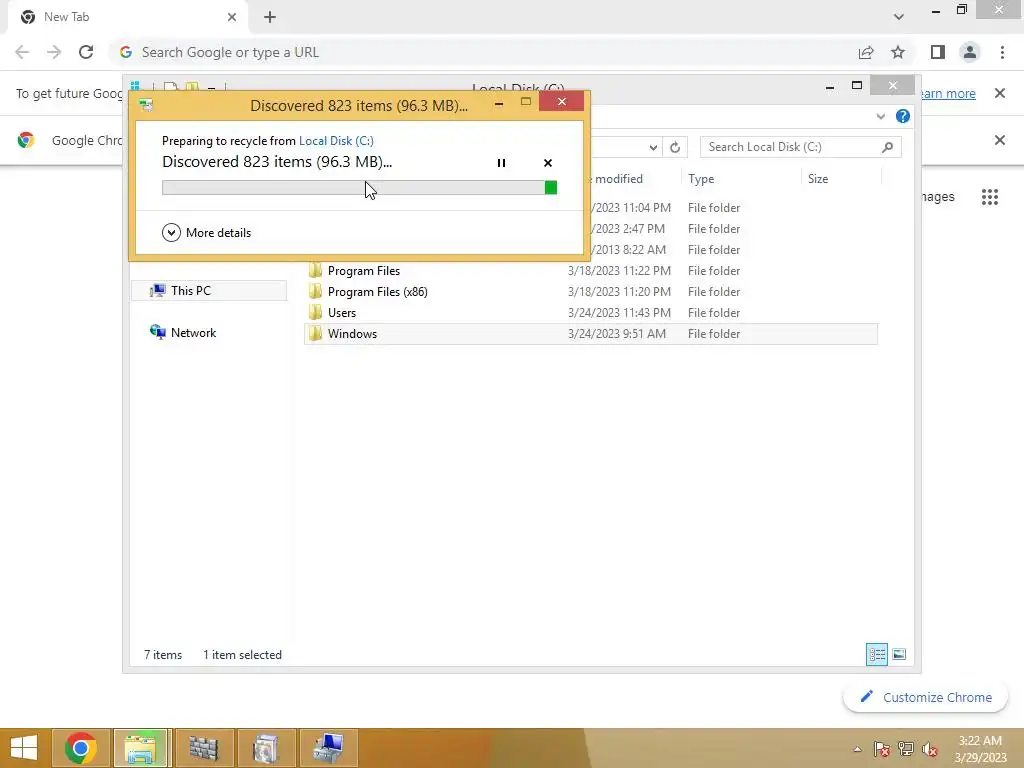The height and width of the screenshot is (768, 1024).
Task: Pause the recycle operation
Action: point(501,163)
